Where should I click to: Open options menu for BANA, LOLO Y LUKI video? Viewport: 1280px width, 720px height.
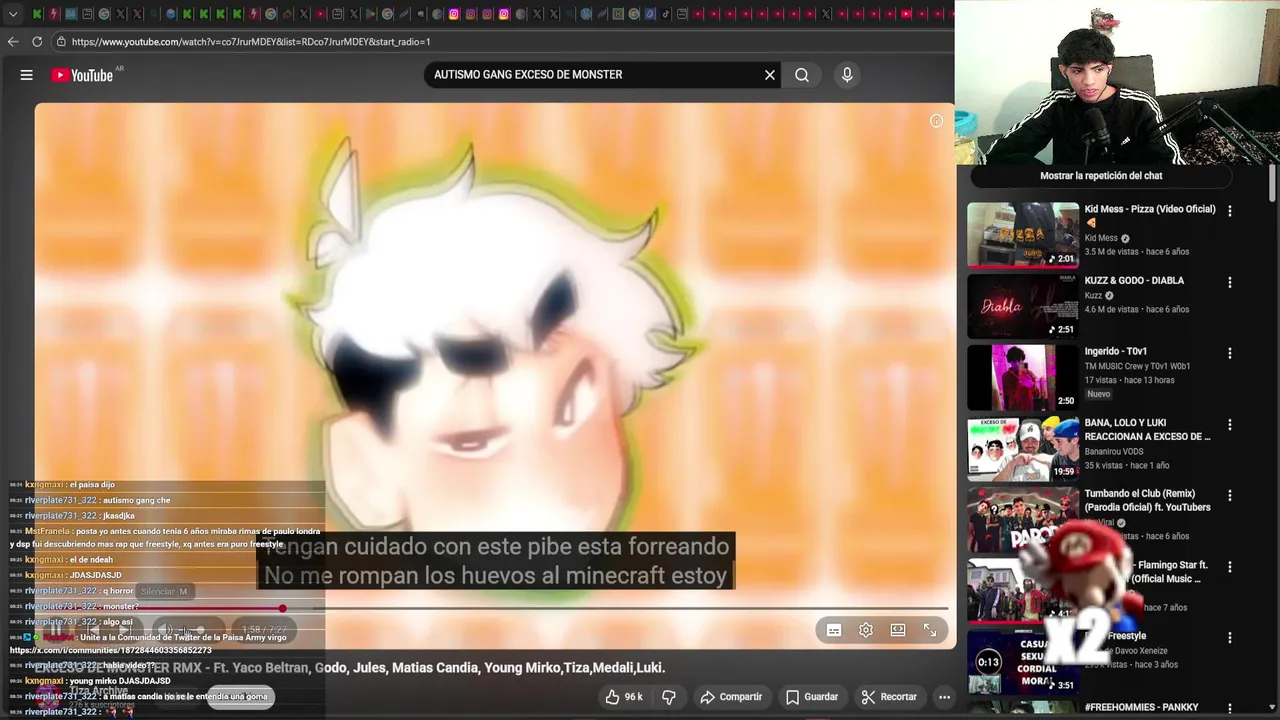pos(1230,425)
